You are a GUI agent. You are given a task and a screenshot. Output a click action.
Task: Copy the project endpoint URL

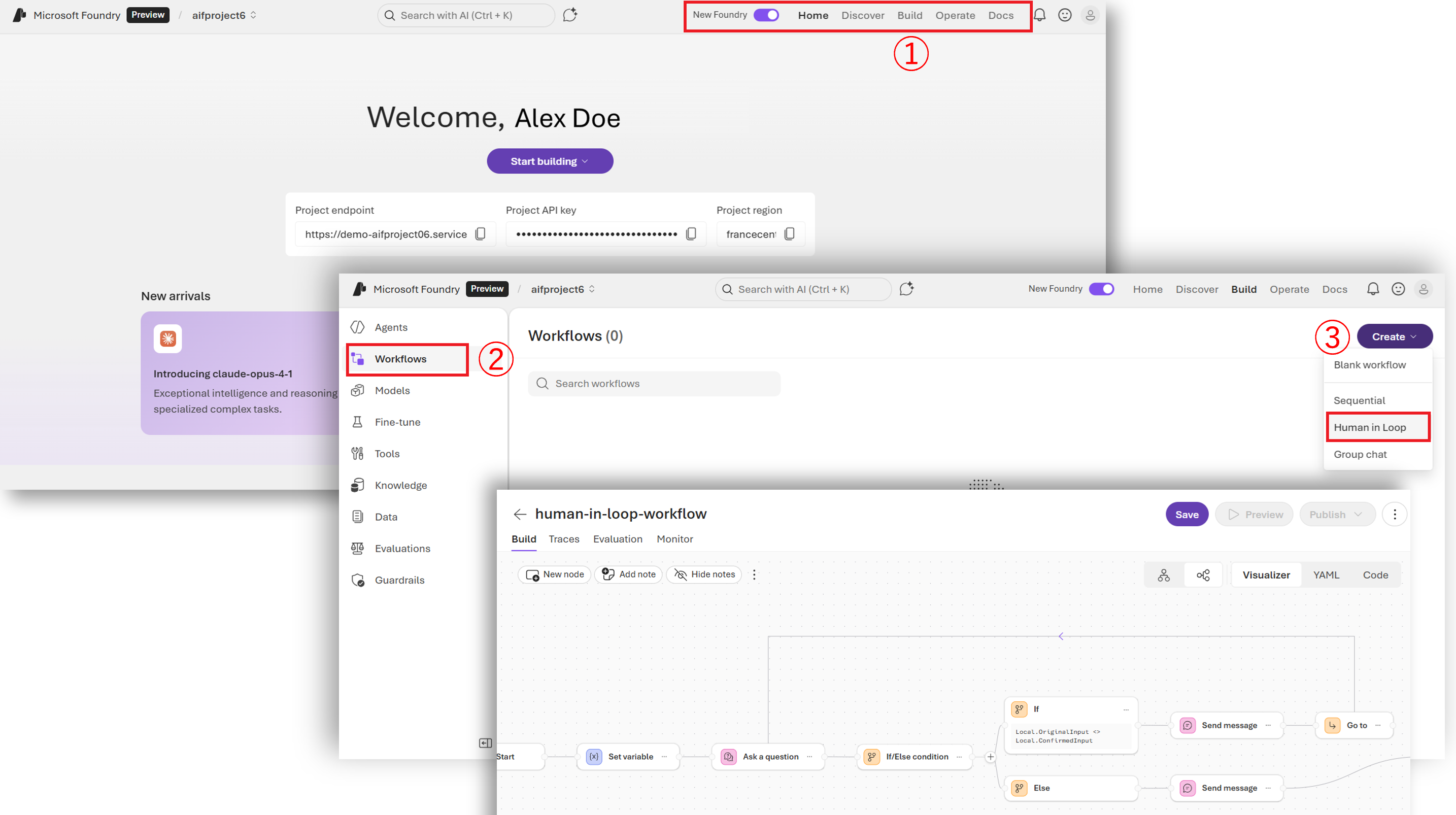pos(481,234)
